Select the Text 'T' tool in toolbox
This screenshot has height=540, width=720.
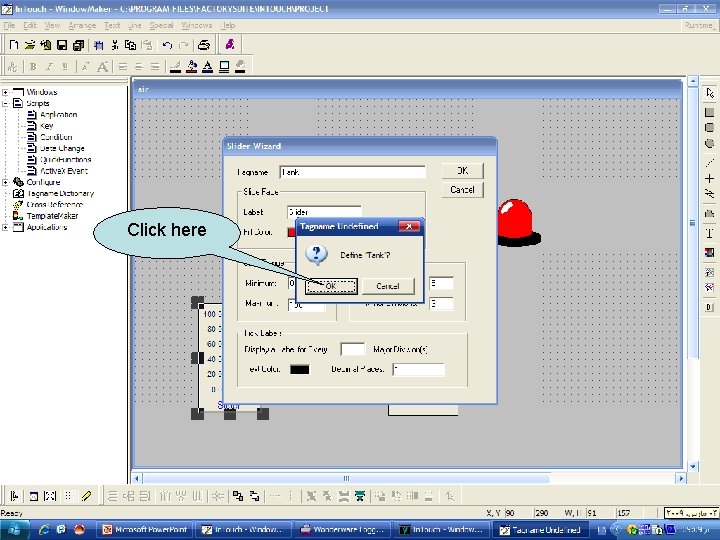[709, 233]
